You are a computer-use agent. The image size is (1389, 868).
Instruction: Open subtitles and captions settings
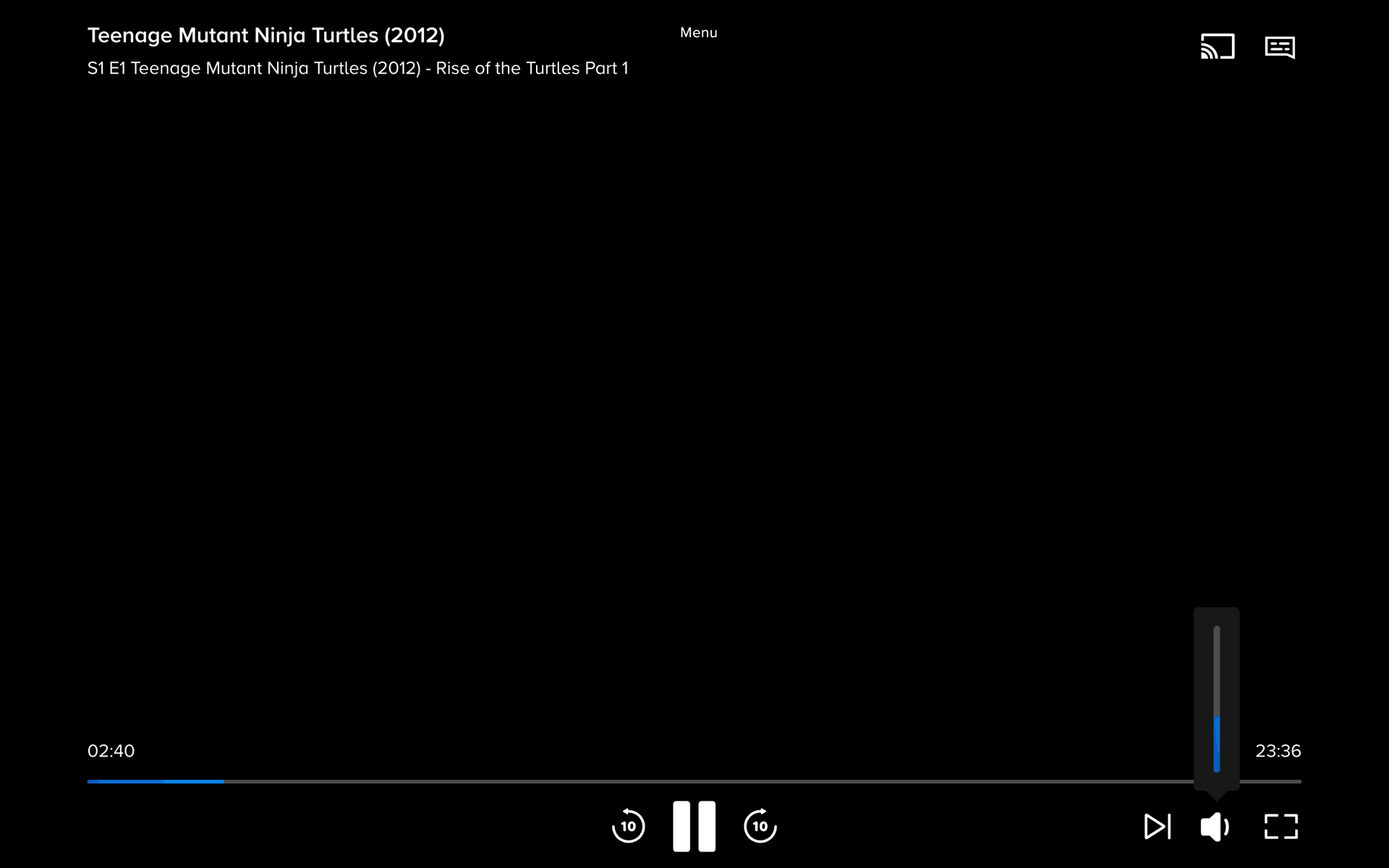pos(1280,47)
